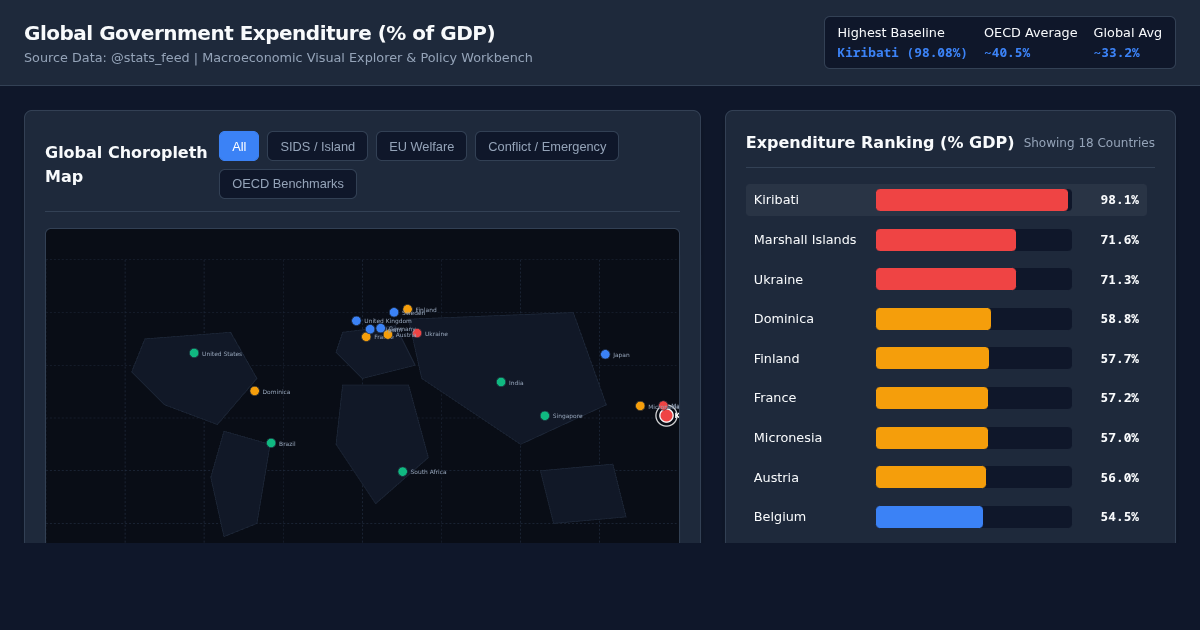The image size is (1200, 630).
Task: Click the Showing 18 Countries label
Action: pyautogui.click(x=1089, y=143)
